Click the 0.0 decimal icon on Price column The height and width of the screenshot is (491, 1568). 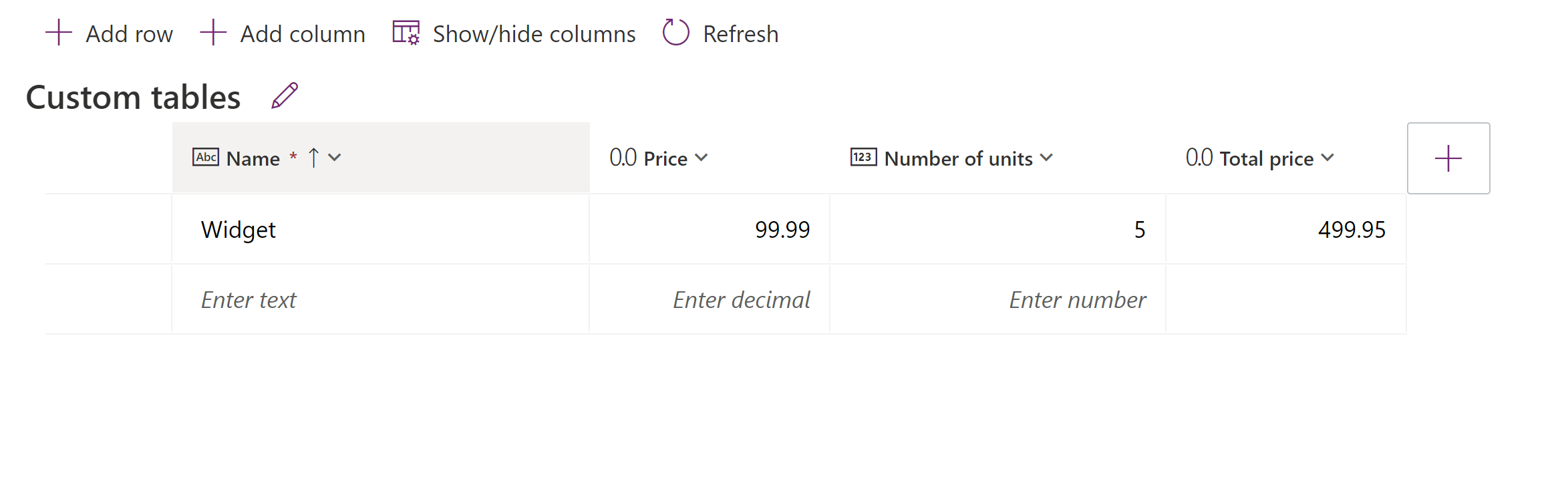pyautogui.click(x=622, y=157)
